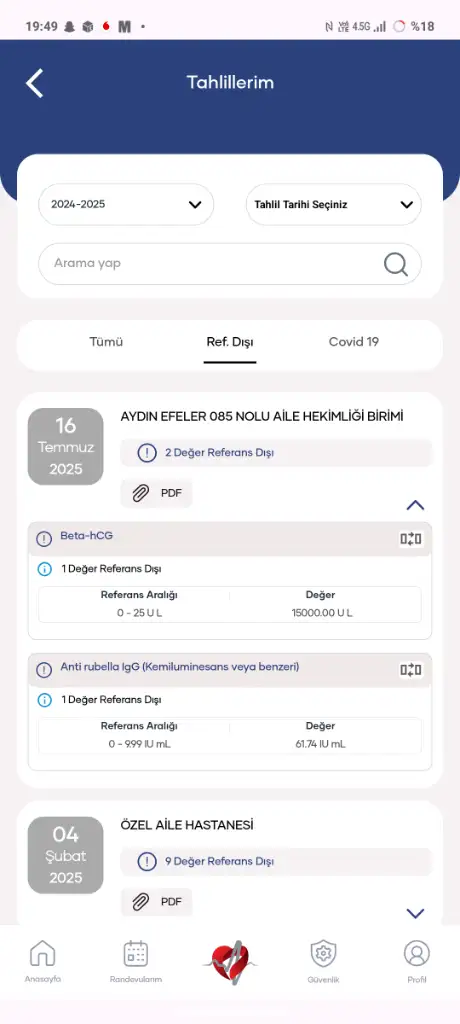Go to Anasayfa home icon
This screenshot has height=1024, width=460.
[x=42, y=953]
